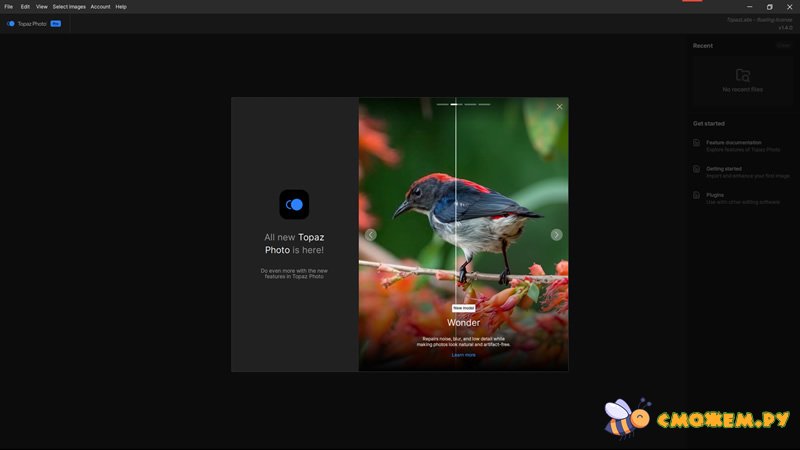Open the Account menu
The image size is (800, 450).
100,7
